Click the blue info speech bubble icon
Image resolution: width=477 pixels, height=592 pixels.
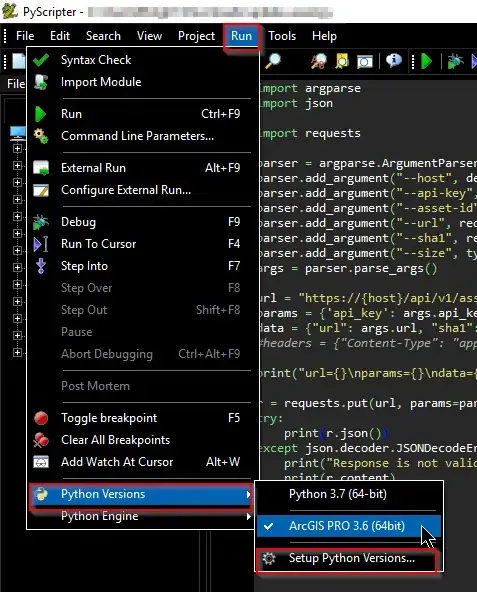click(394, 60)
